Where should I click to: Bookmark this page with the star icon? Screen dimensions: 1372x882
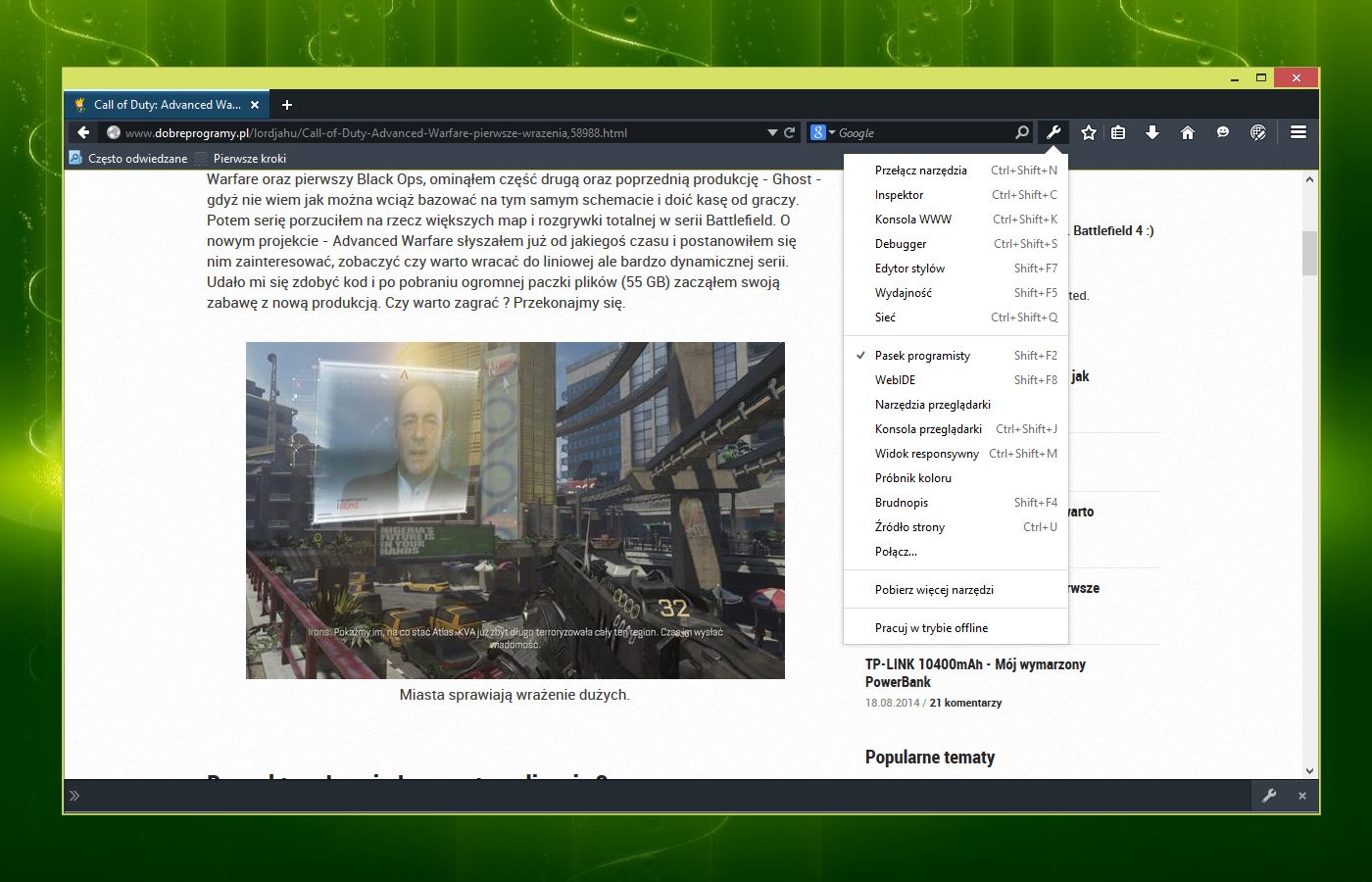(1089, 132)
